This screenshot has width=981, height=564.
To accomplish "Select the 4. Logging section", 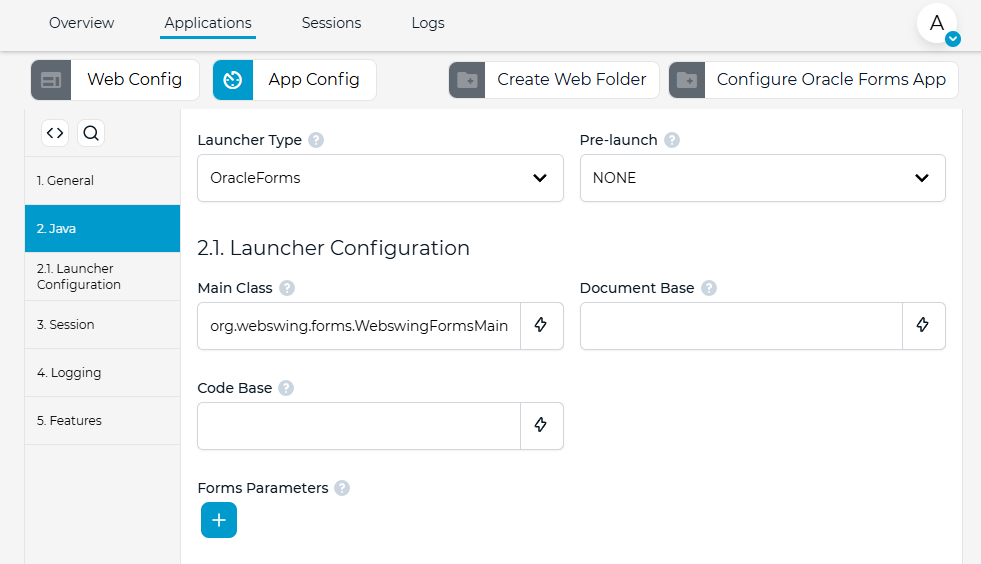I will 103,372.
